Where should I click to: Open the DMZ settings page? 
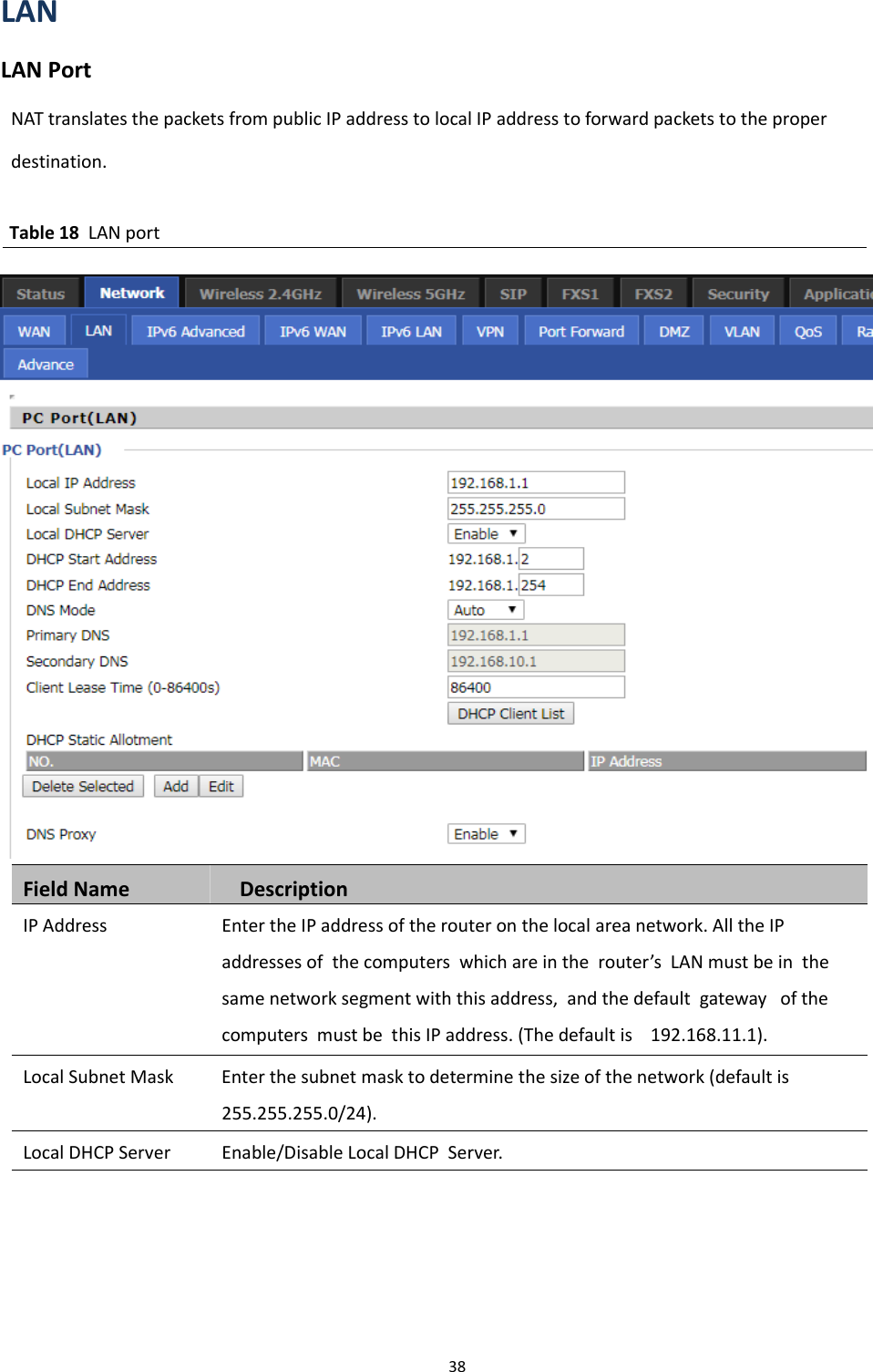(673, 329)
